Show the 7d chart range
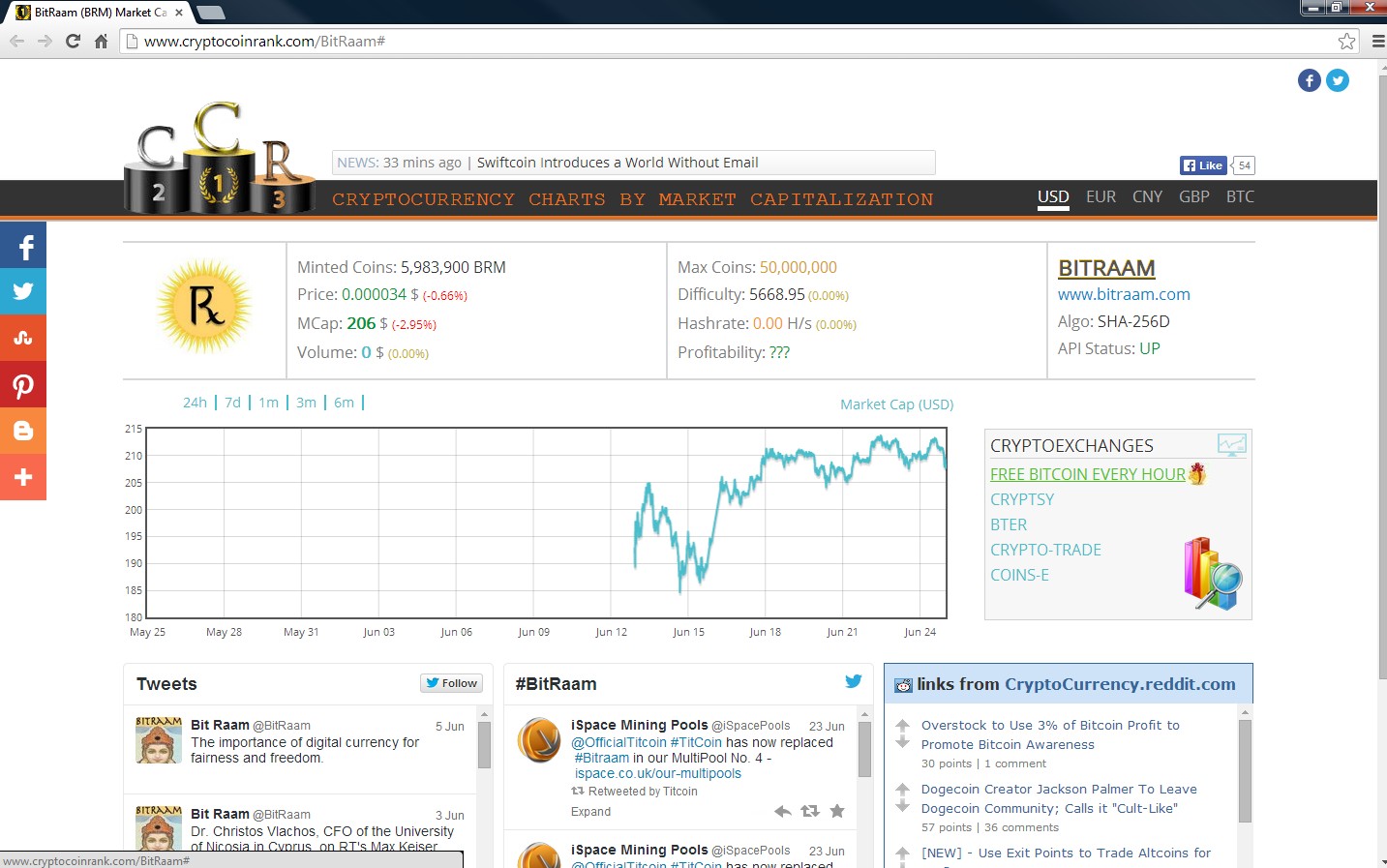Image resolution: width=1387 pixels, height=868 pixels. [x=232, y=403]
